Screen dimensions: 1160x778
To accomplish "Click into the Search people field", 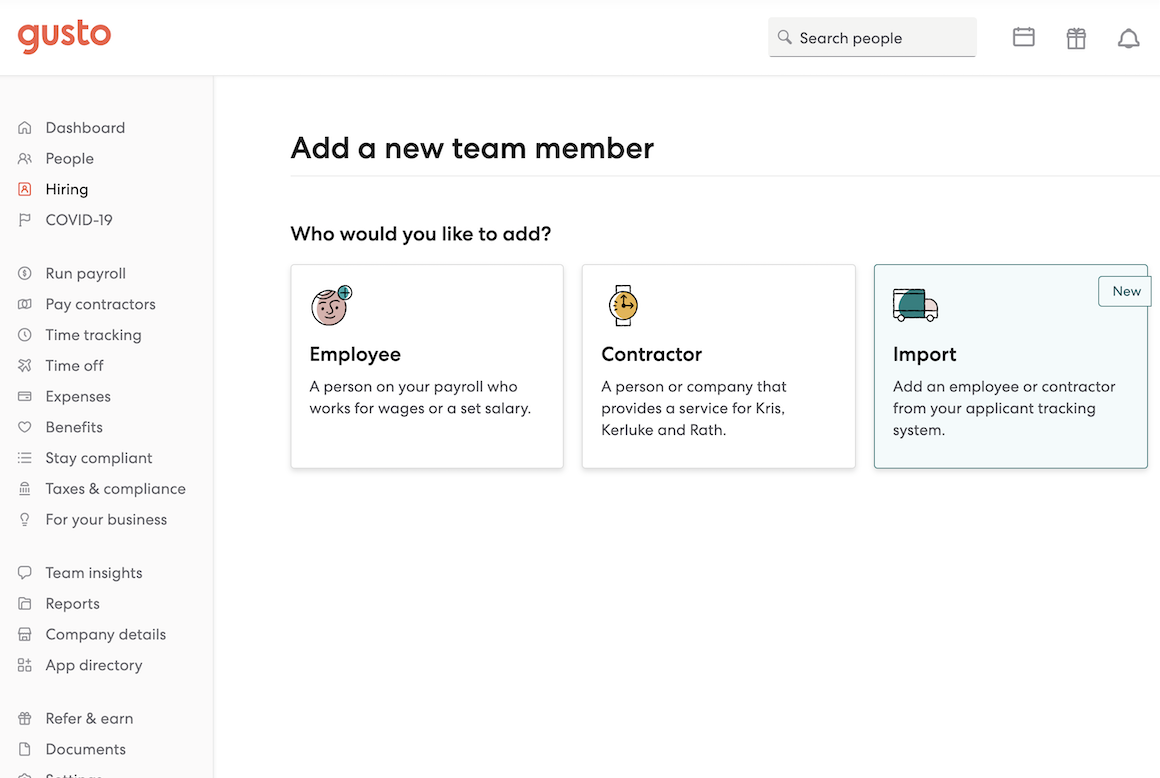I will (x=872, y=37).
